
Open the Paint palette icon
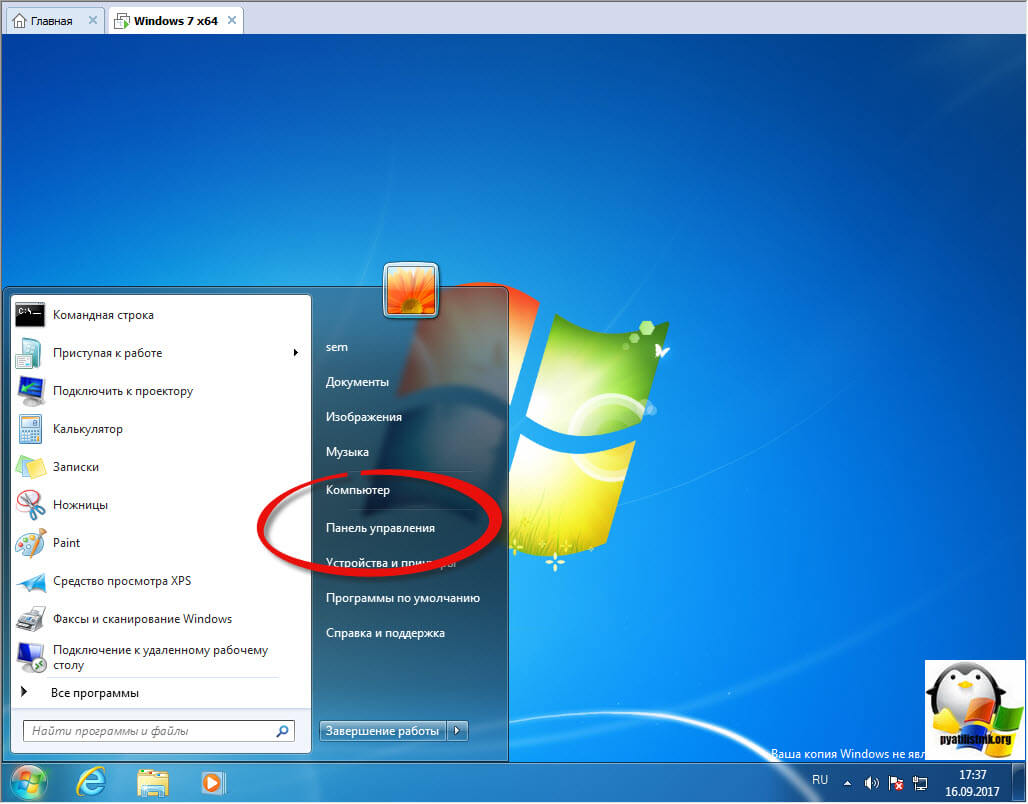click(31, 543)
